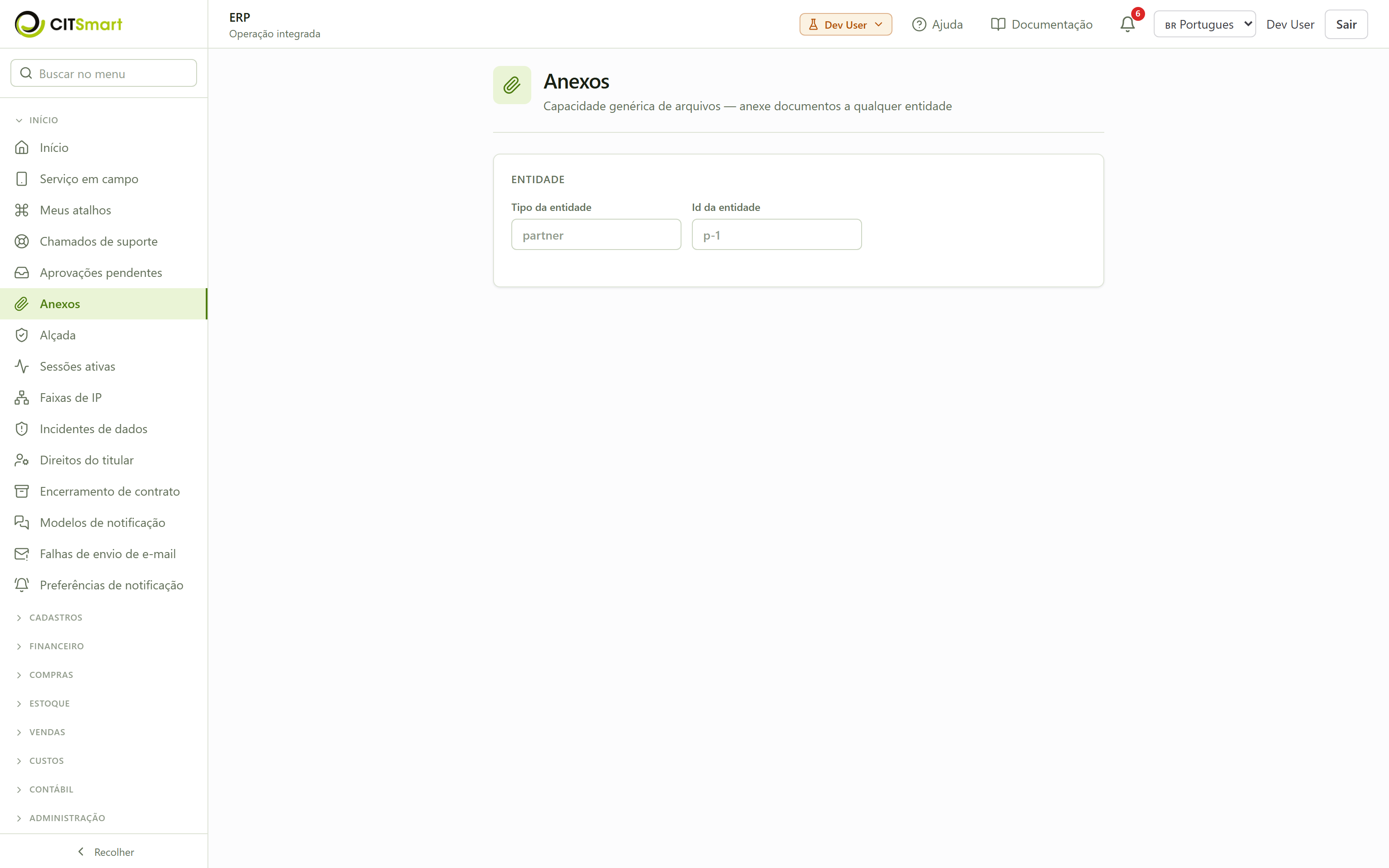Go to Aprovações pendentes menu entry
The height and width of the screenshot is (868, 1389).
103,273
